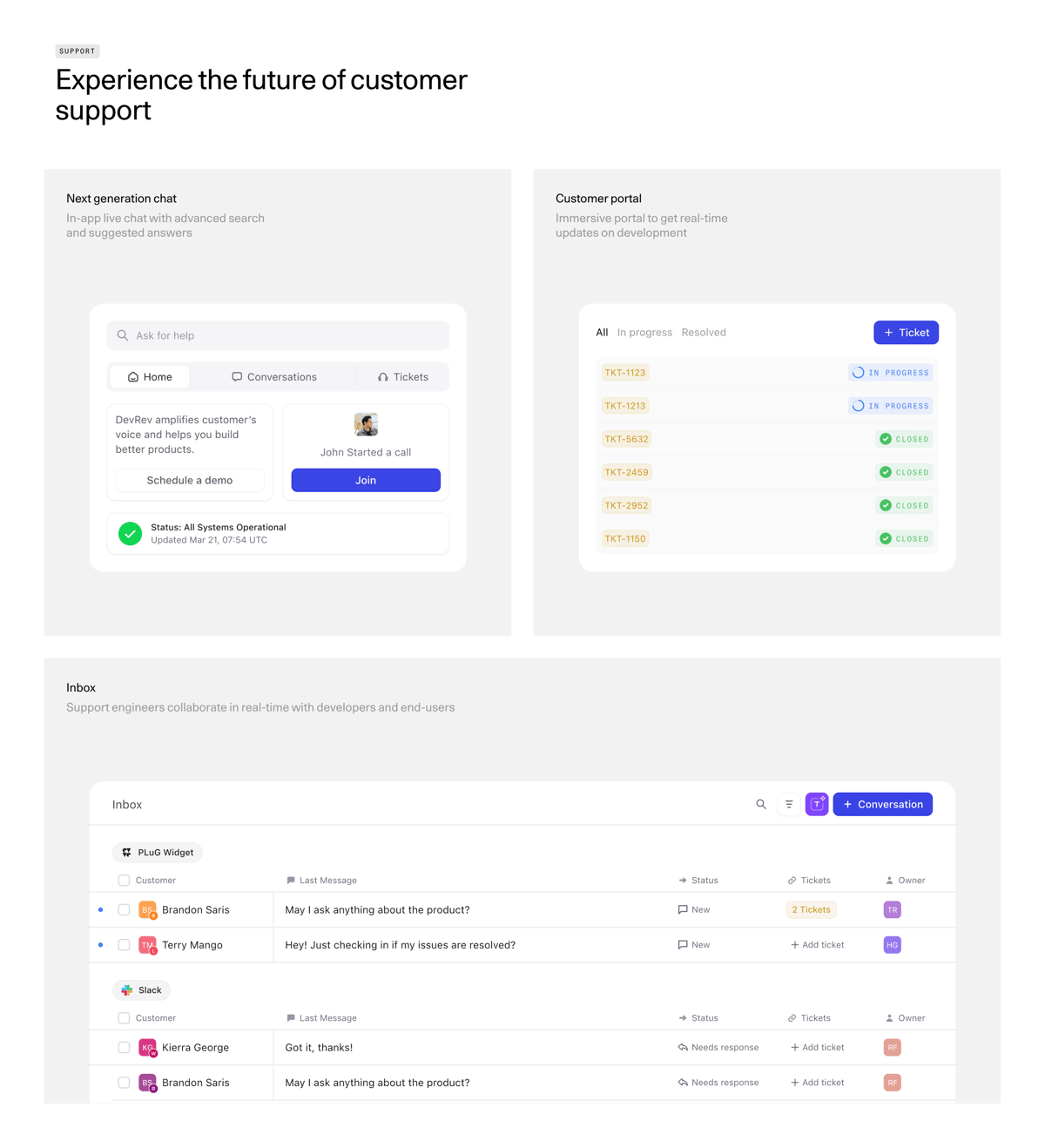Click Join to enter John's call
This screenshot has height=1148, width=1045.
[x=365, y=480]
